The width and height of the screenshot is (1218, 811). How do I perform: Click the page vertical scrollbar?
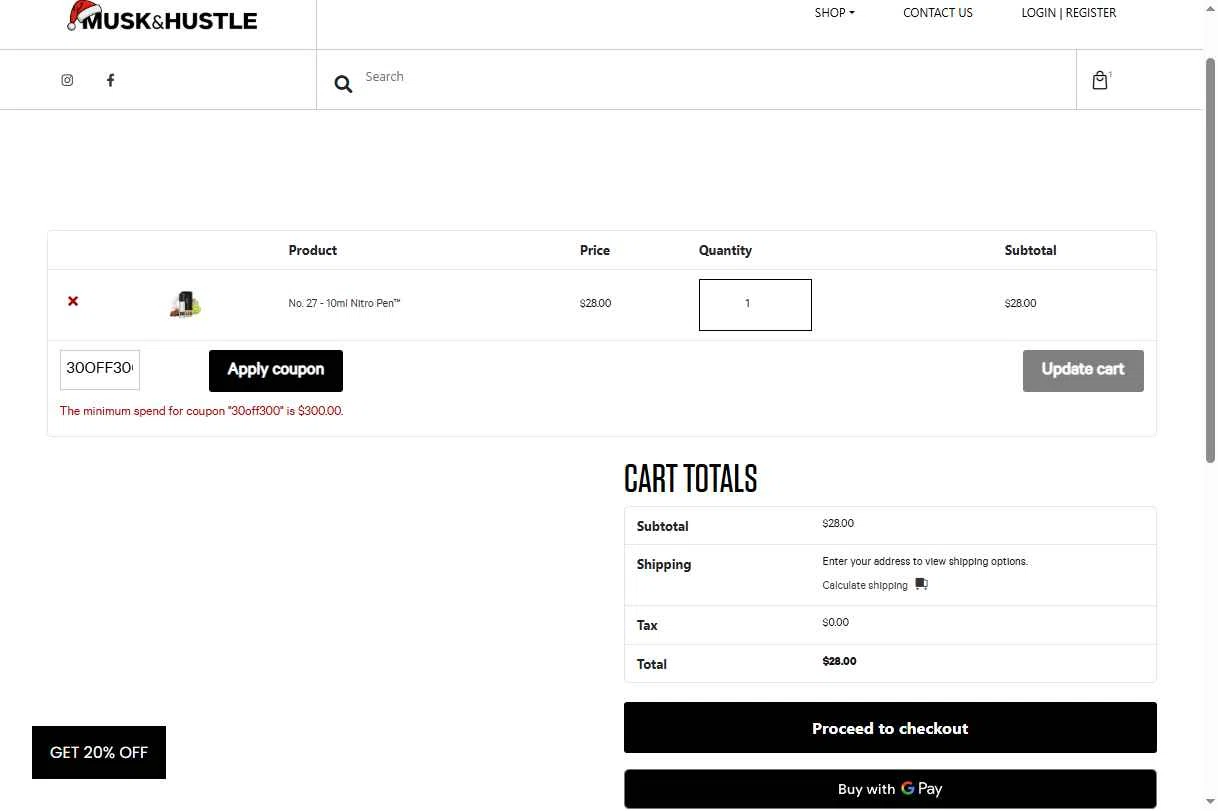point(1210,260)
